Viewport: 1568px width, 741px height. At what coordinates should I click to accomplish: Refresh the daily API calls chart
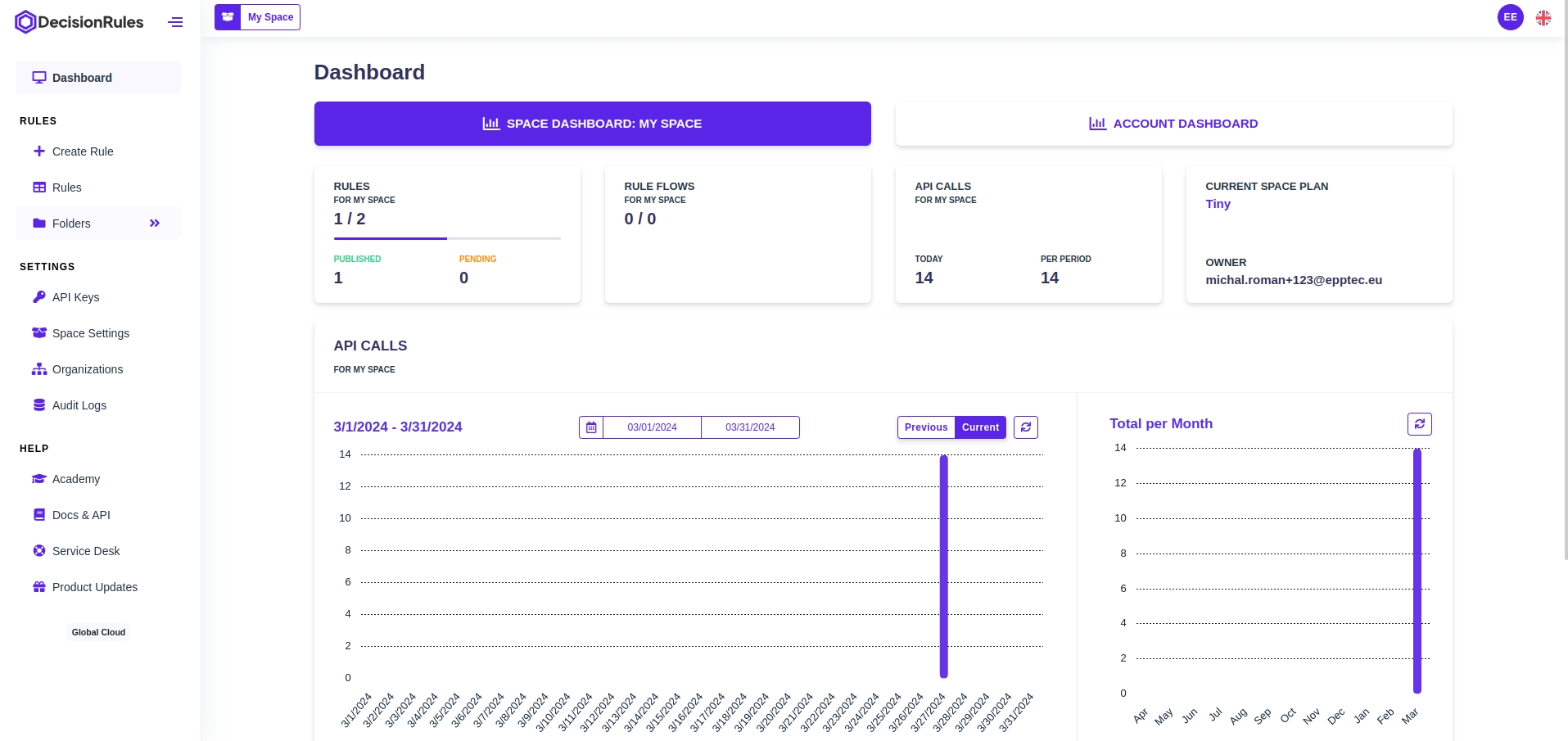1026,427
